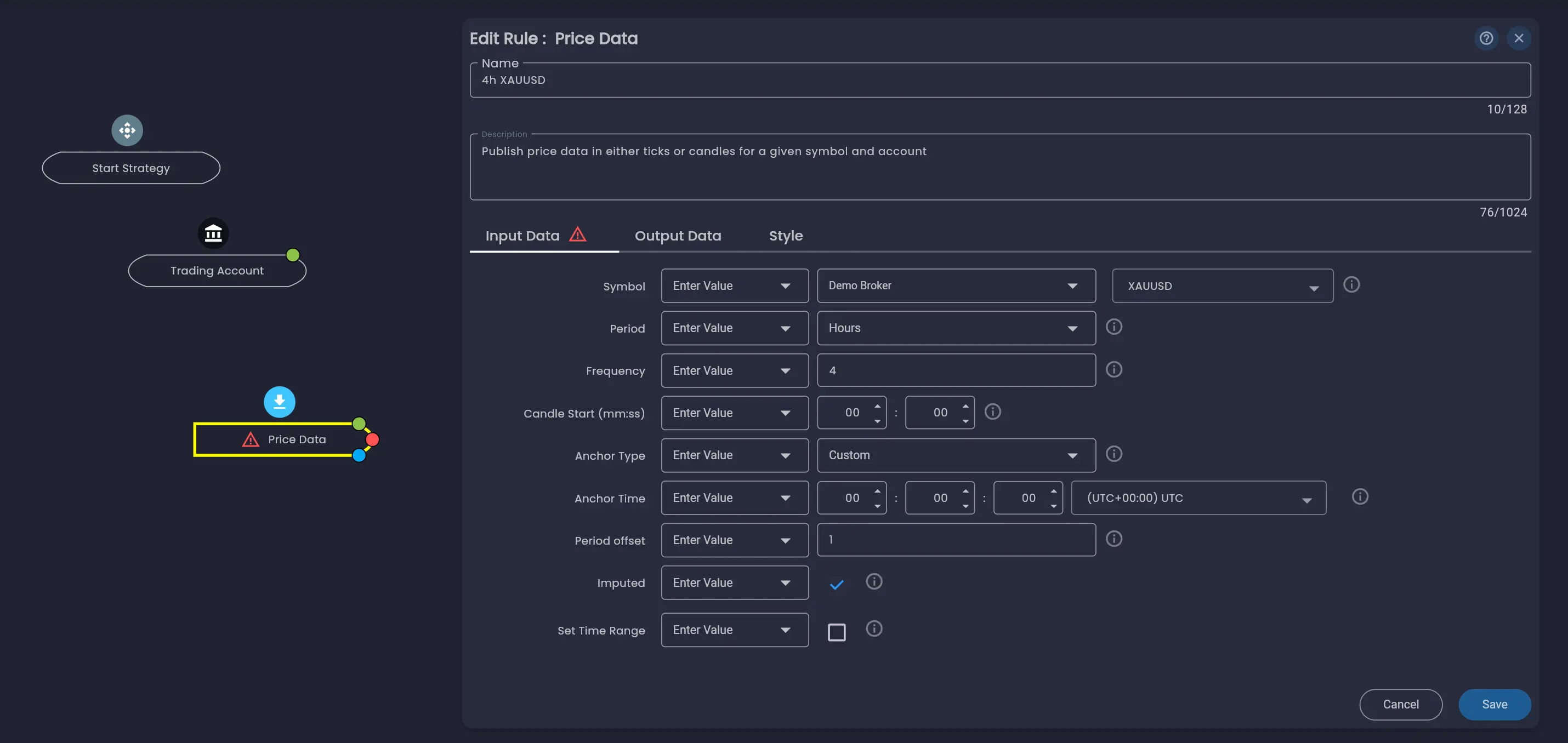Enable the Set Time Range checkbox
Viewport: 1568px width, 743px height.
[x=837, y=632]
